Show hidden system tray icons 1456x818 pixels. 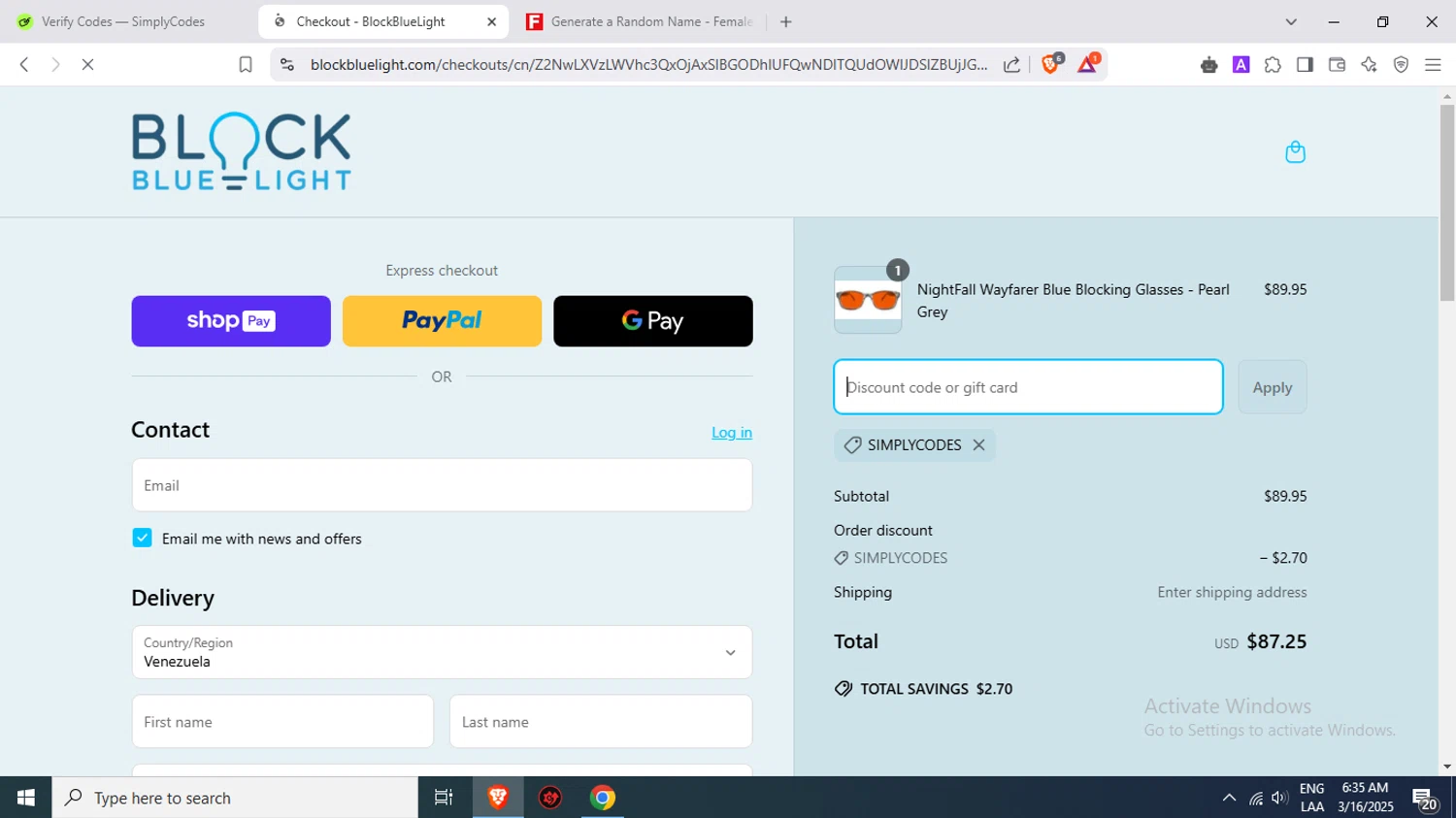pos(1229,798)
